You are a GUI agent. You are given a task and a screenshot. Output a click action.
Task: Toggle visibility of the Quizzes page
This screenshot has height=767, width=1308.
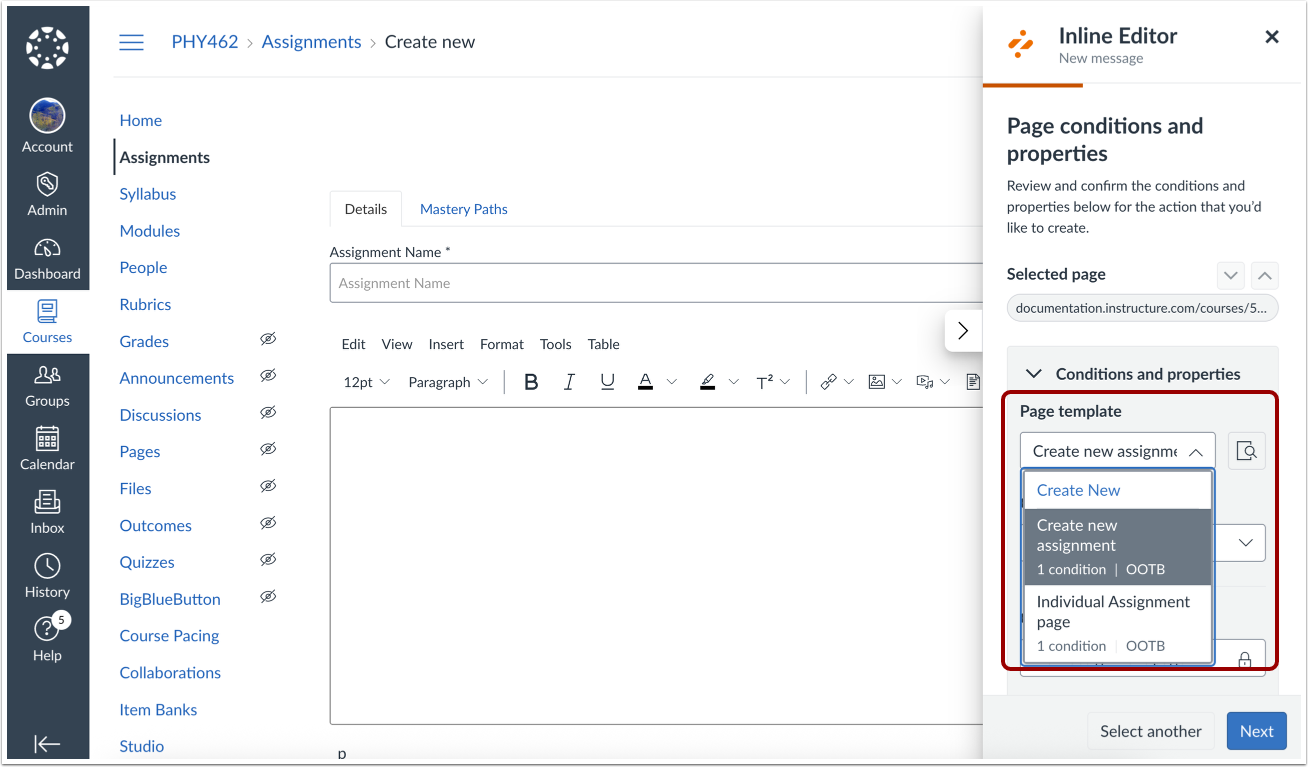pyautogui.click(x=268, y=561)
